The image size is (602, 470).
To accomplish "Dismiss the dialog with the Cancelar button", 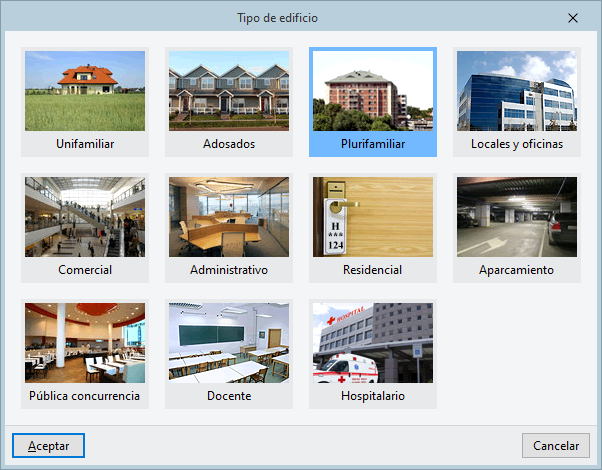I will click(x=556, y=445).
